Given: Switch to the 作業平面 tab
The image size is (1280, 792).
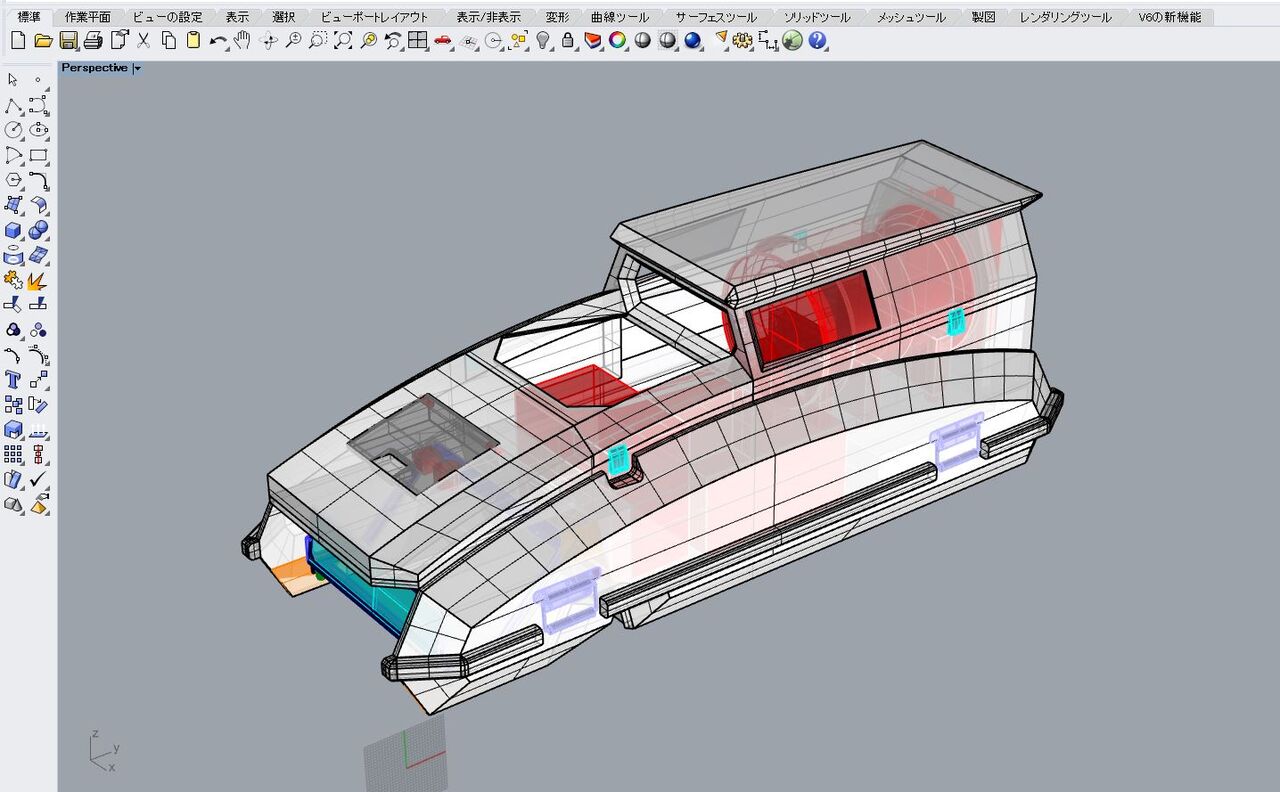Looking at the screenshot, I should click(x=88, y=17).
